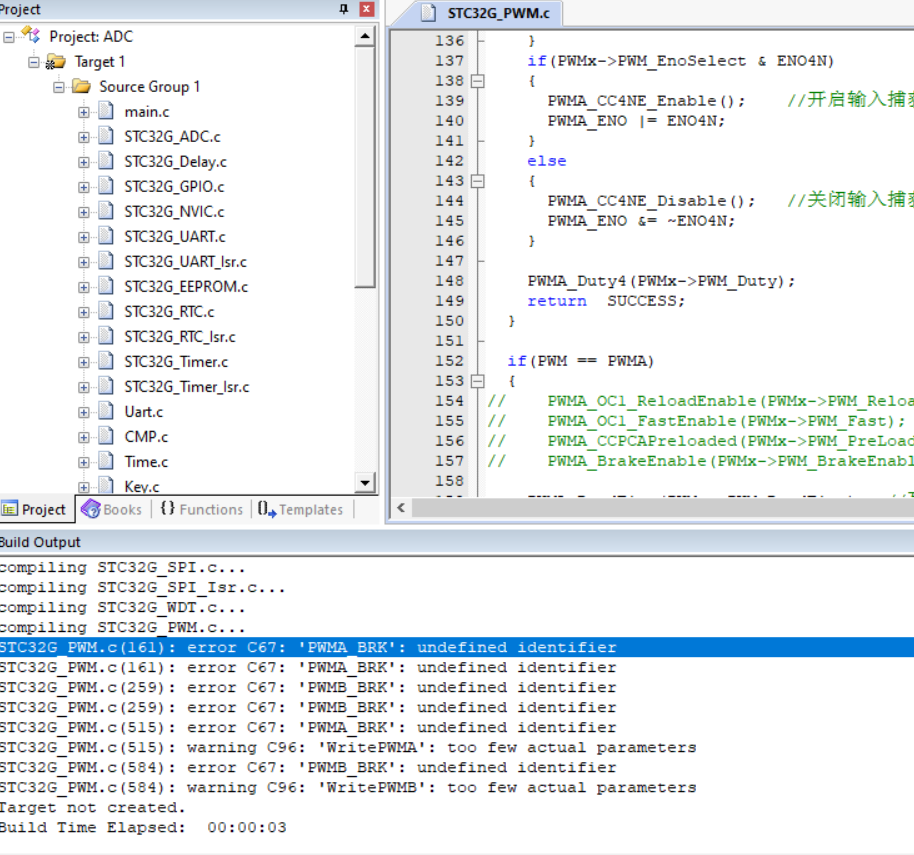The image size is (914, 855).
Task: Expand STC32G_GPIO.c file node
Action: coord(84,188)
